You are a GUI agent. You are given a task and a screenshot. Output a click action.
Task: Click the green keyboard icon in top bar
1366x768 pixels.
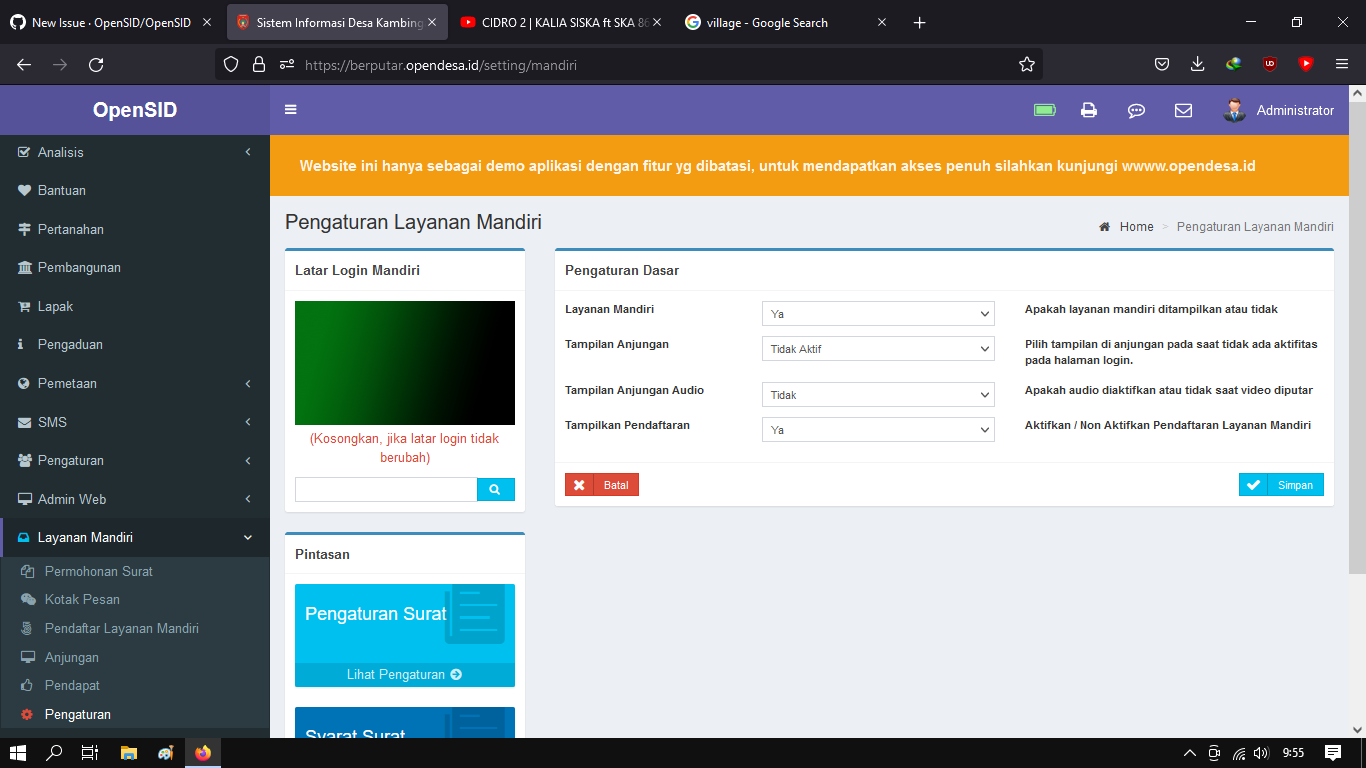click(x=1044, y=110)
